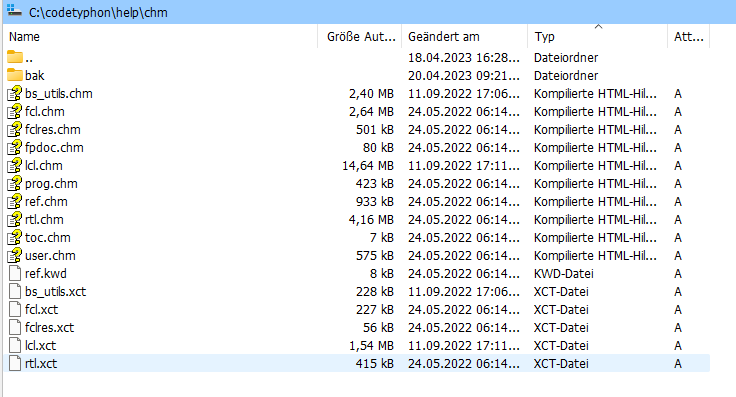This screenshot has width=736, height=397.
Task: Click the rtl.xct file icon
Action: [x=15, y=363]
